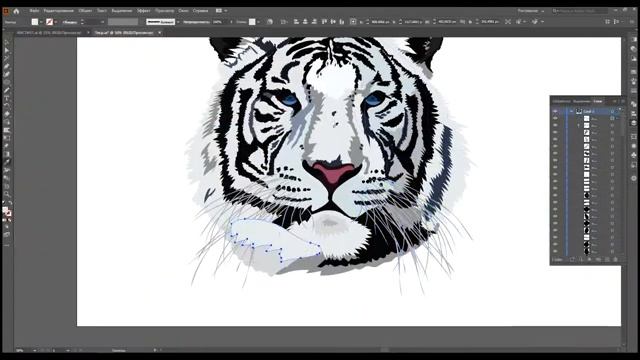640x360 pixels.
Task: Open the fill color dropdown arrow
Action: 41,22
